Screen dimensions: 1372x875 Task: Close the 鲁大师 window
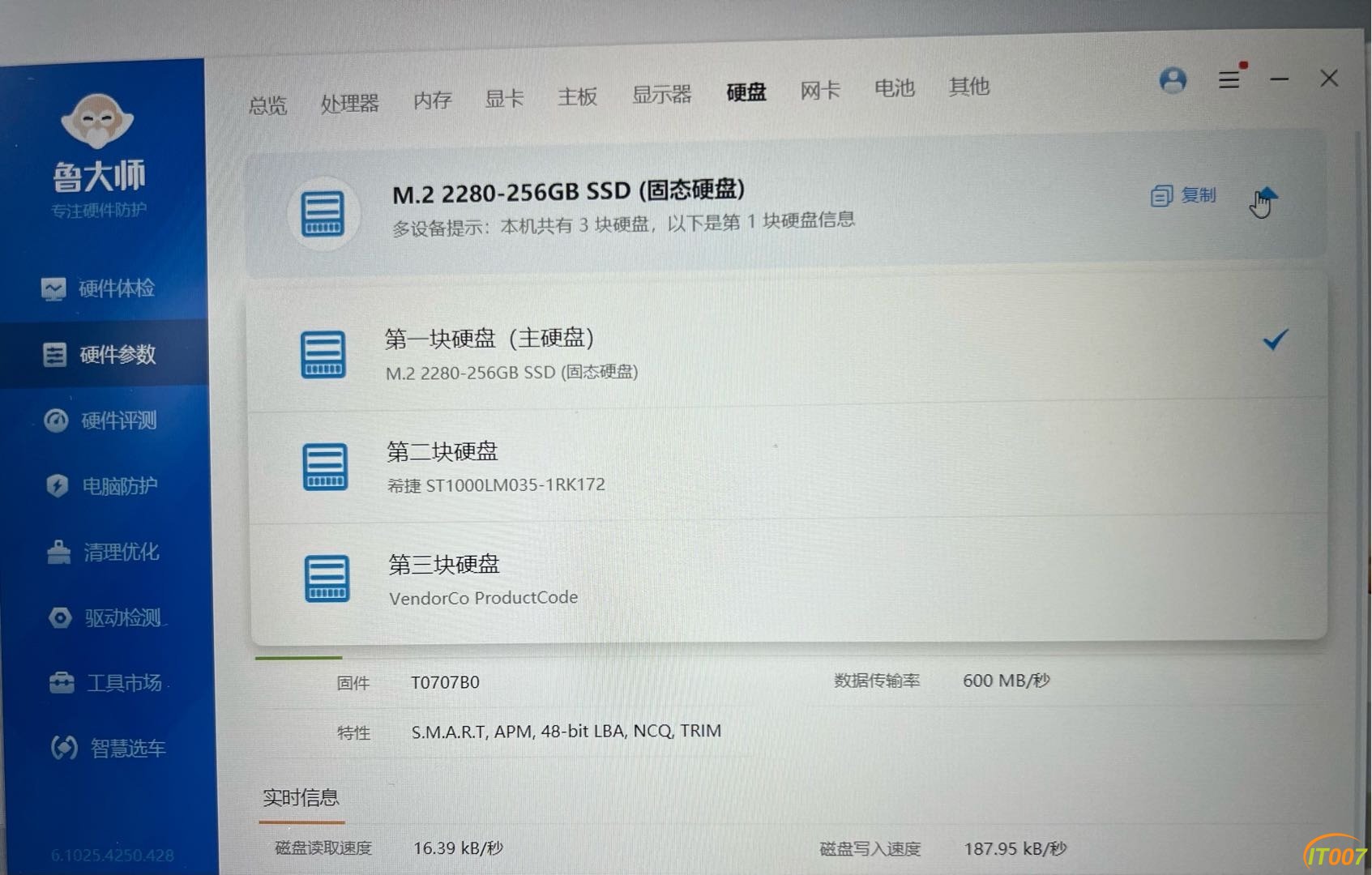1329,79
